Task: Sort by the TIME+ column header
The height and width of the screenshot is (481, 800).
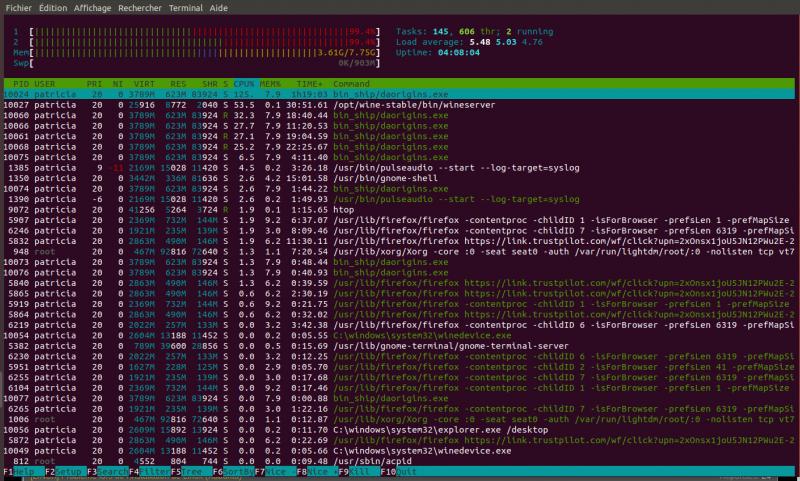Action: coord(309,84)
